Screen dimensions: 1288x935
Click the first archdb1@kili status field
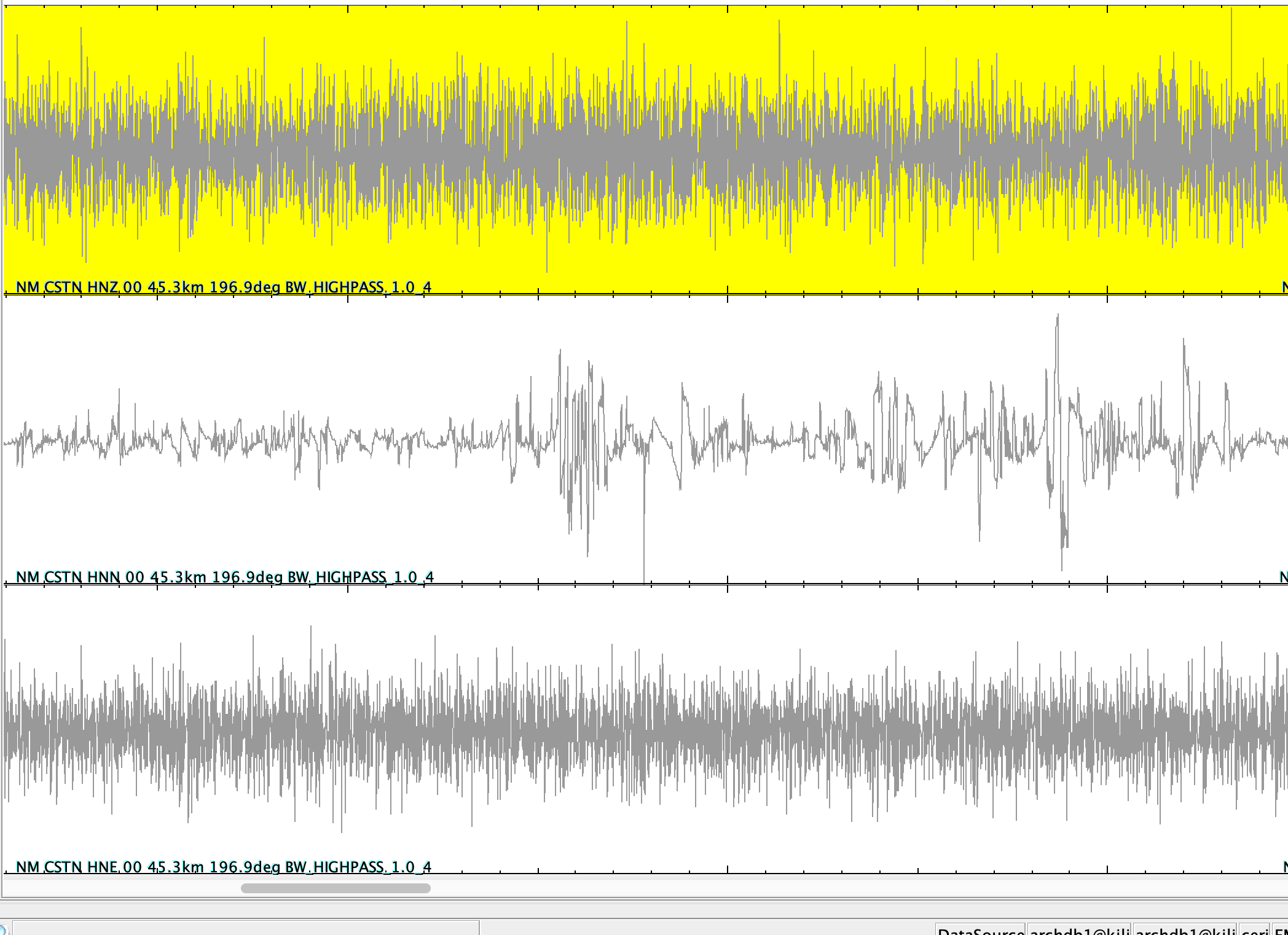point(1080,930)
